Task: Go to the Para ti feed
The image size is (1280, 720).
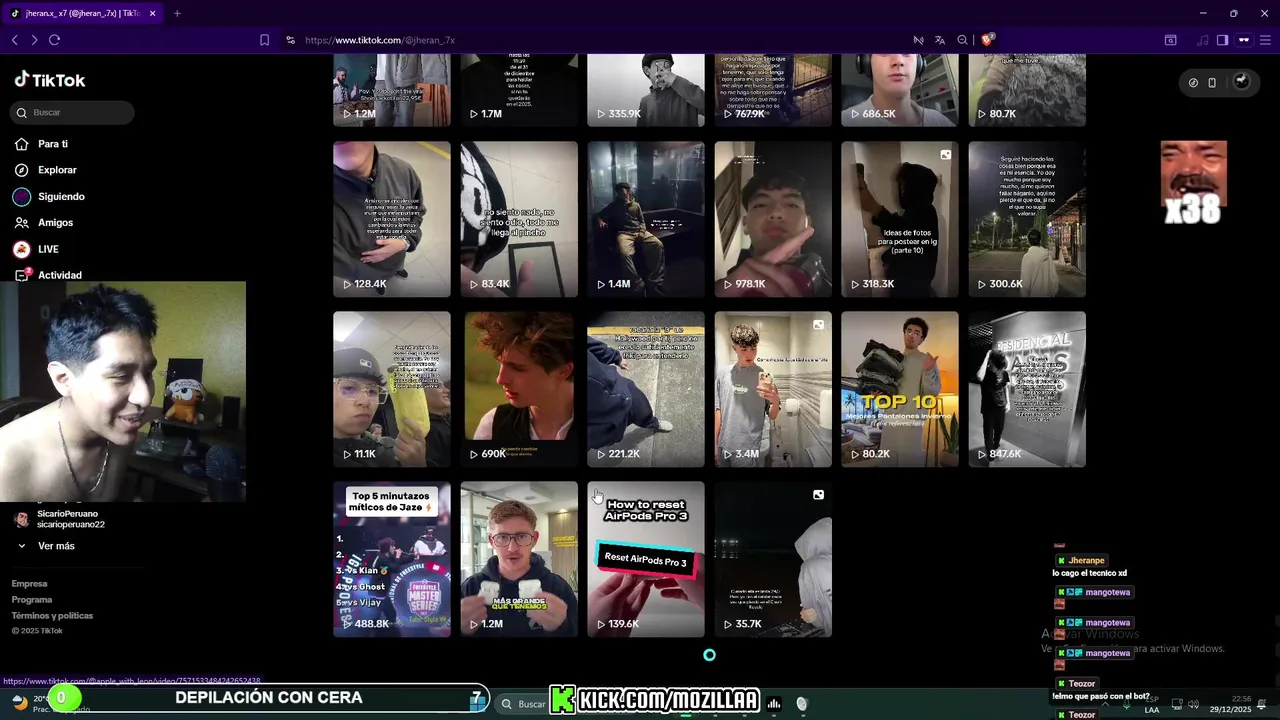Action: (x=53, y=144)
